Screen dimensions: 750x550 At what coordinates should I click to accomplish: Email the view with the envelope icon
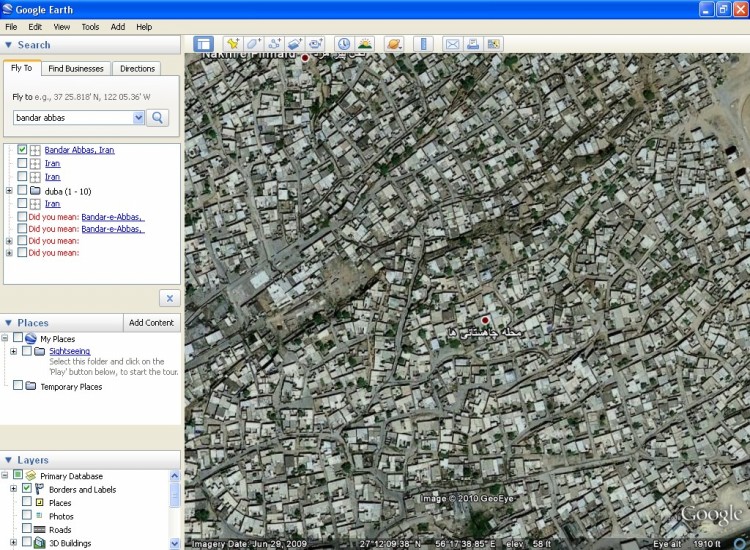(452, 44)
